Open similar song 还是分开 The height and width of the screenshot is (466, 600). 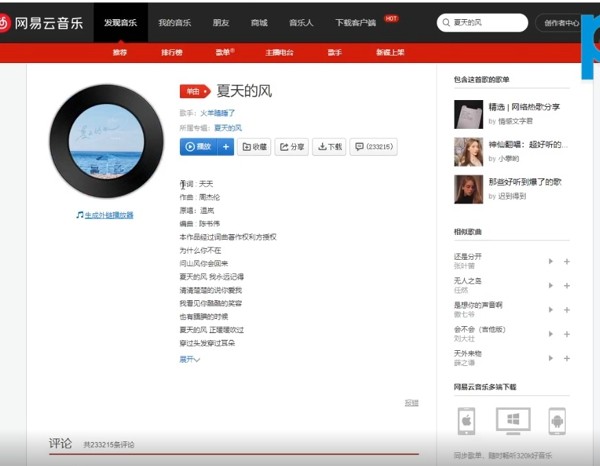[x=468, y=256]
